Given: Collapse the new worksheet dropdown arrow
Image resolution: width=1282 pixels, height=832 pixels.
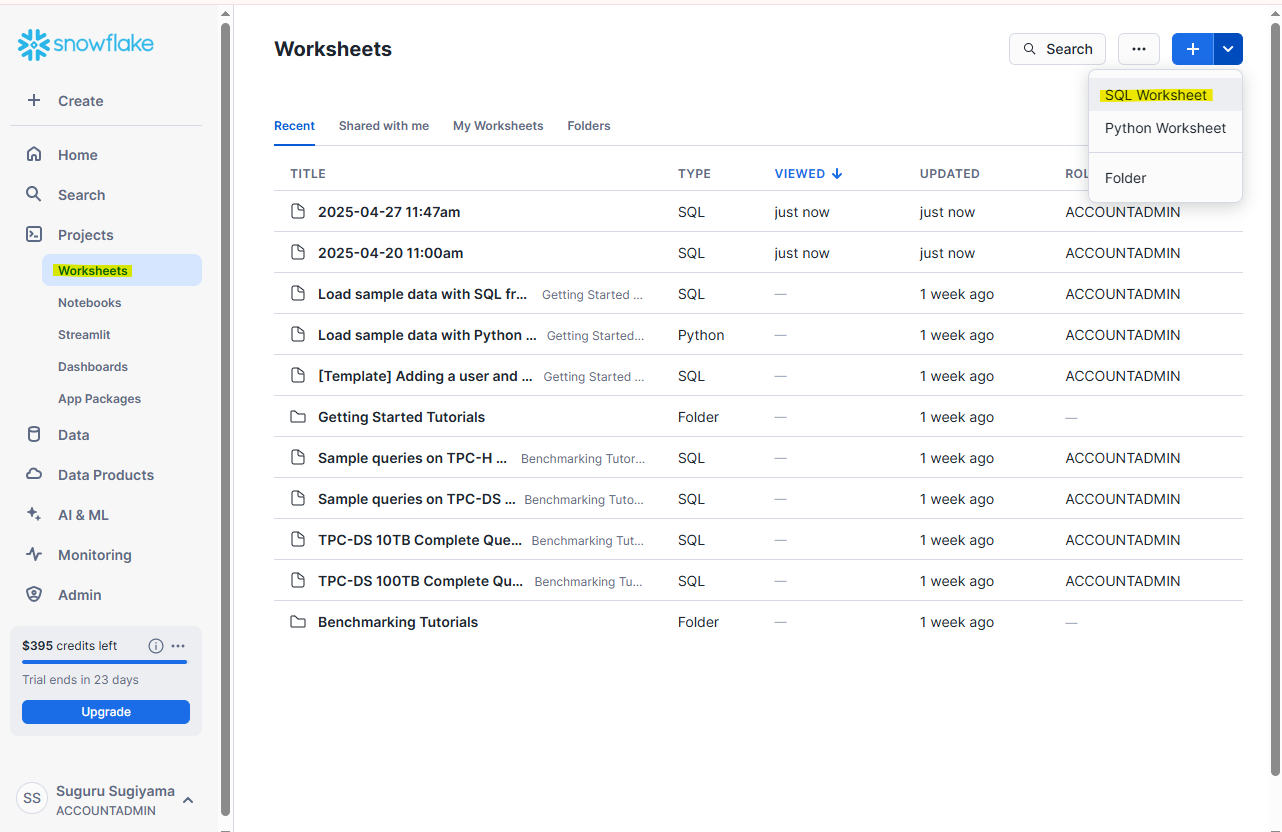Looking at the screenshot, I should pos(1228,49).
